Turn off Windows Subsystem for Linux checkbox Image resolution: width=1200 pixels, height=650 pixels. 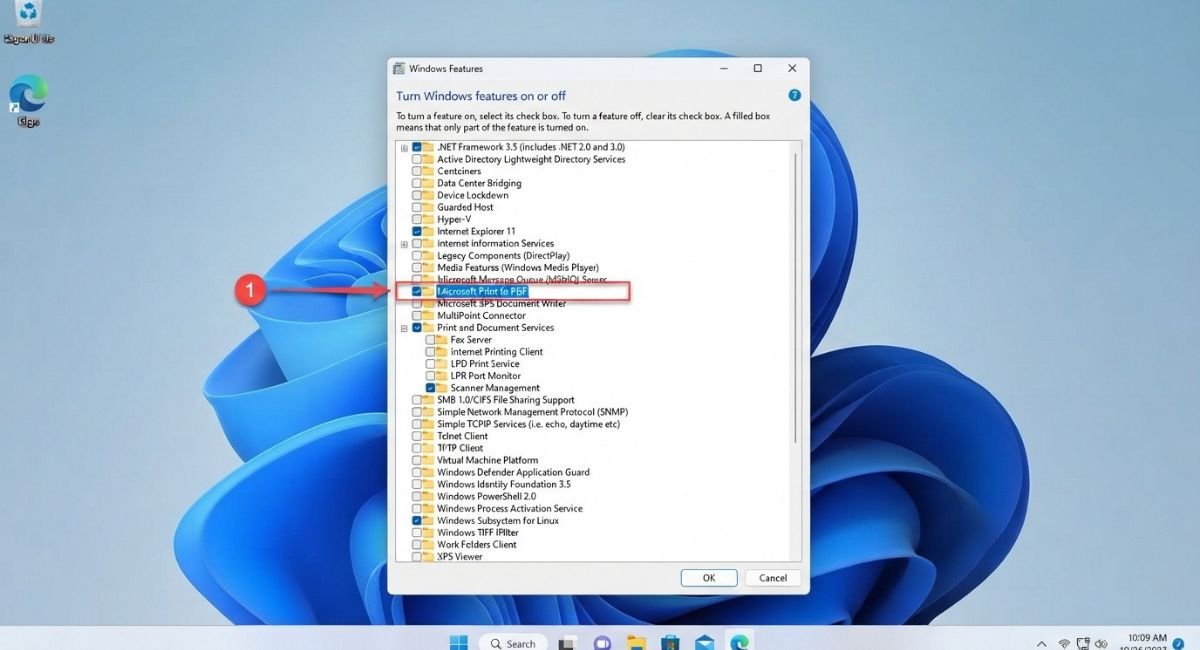click(x=416, y=520)
